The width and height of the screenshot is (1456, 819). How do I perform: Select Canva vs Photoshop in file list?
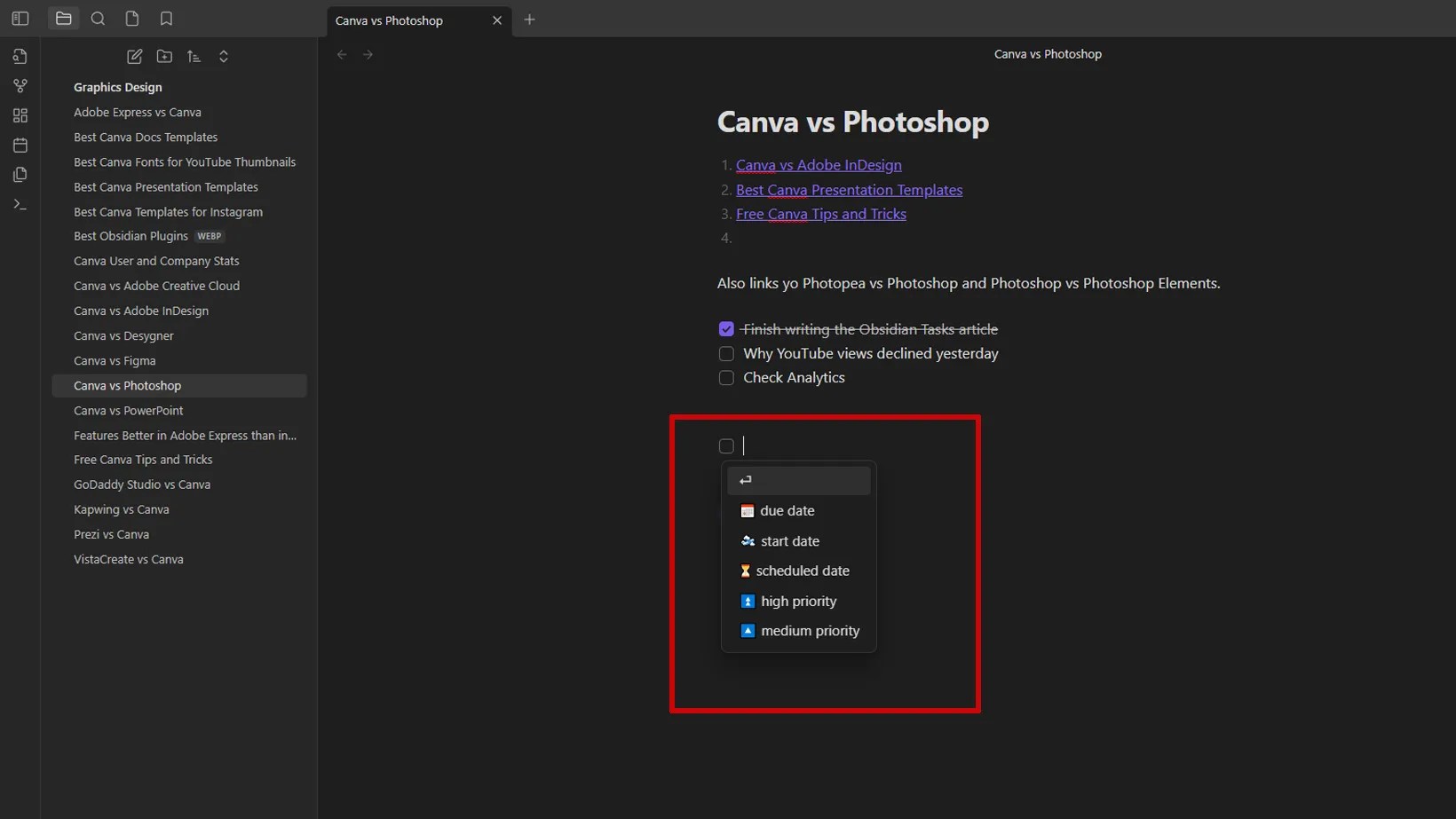179,385
